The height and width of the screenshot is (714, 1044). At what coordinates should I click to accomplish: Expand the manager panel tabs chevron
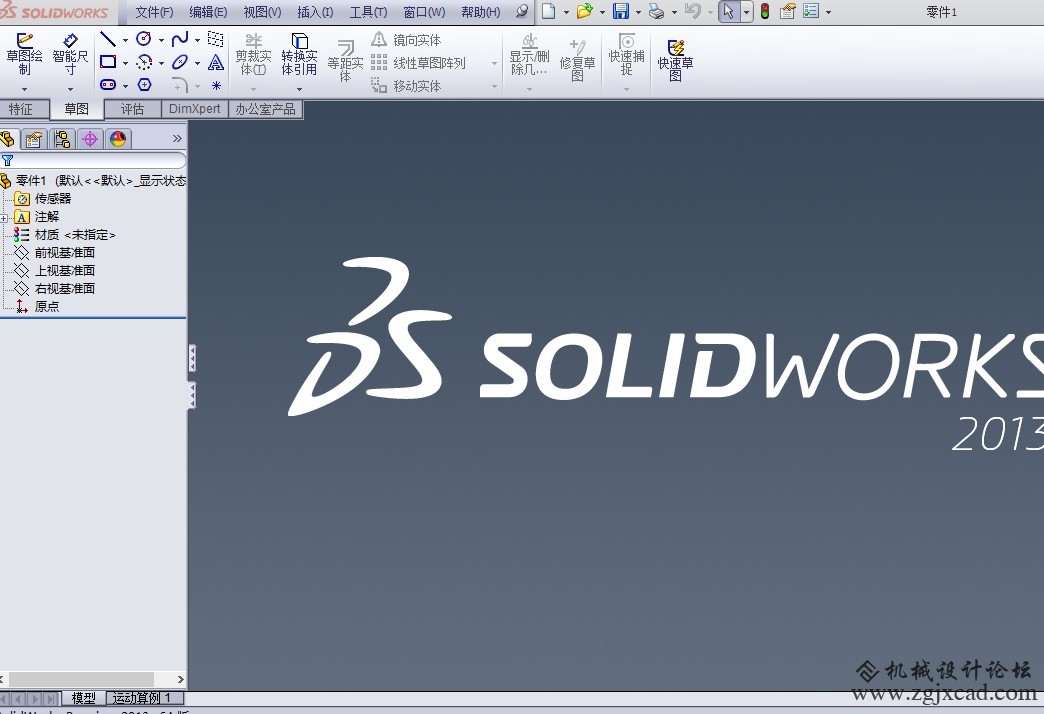(177, 139)
